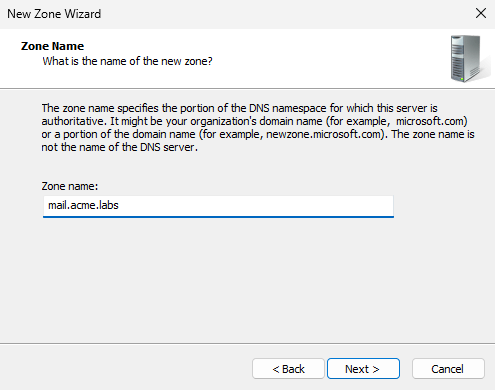The width and height of the screenshot is (495, 390).
Task: Cancel the New Zone Wizard
Action: (448, 369)
